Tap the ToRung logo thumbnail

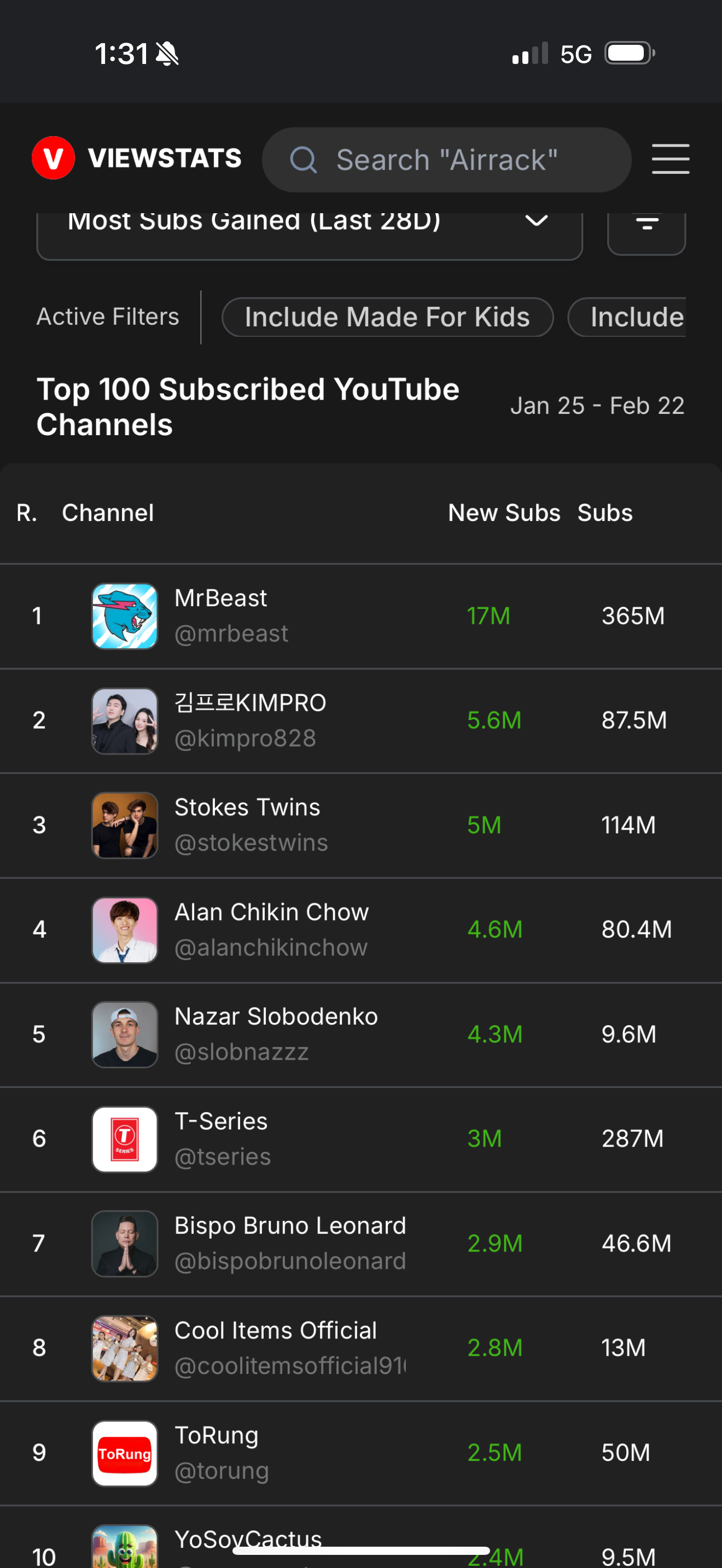click(x=125, y=1453)
